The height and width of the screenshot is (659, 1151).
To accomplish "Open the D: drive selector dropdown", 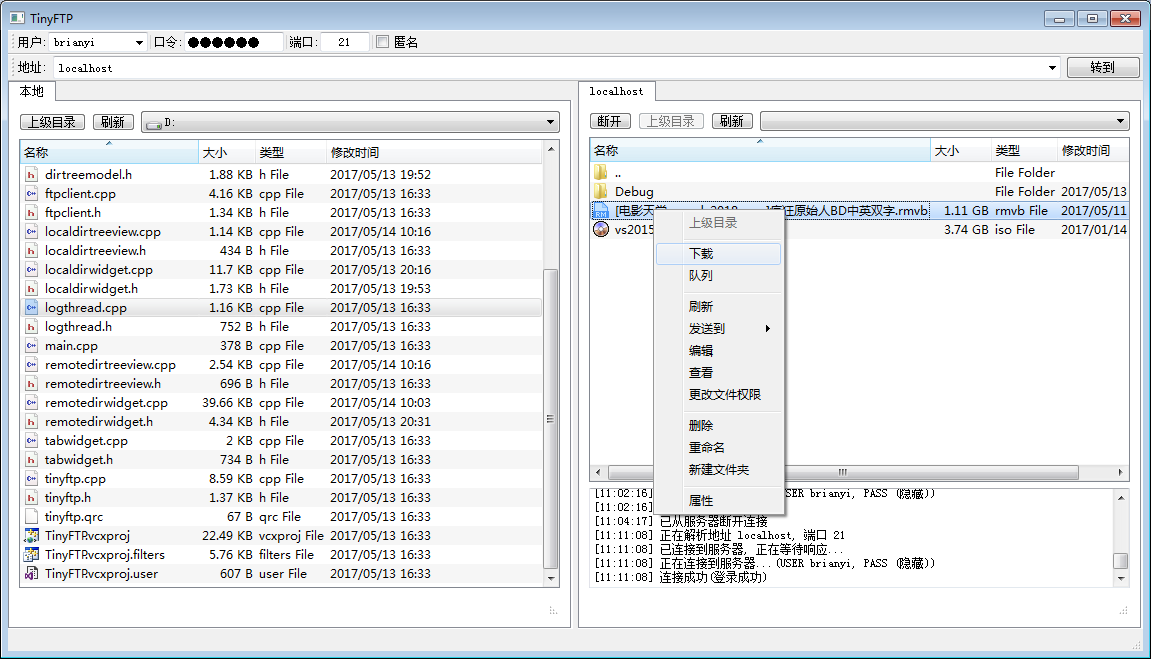I will coord(550,121).
